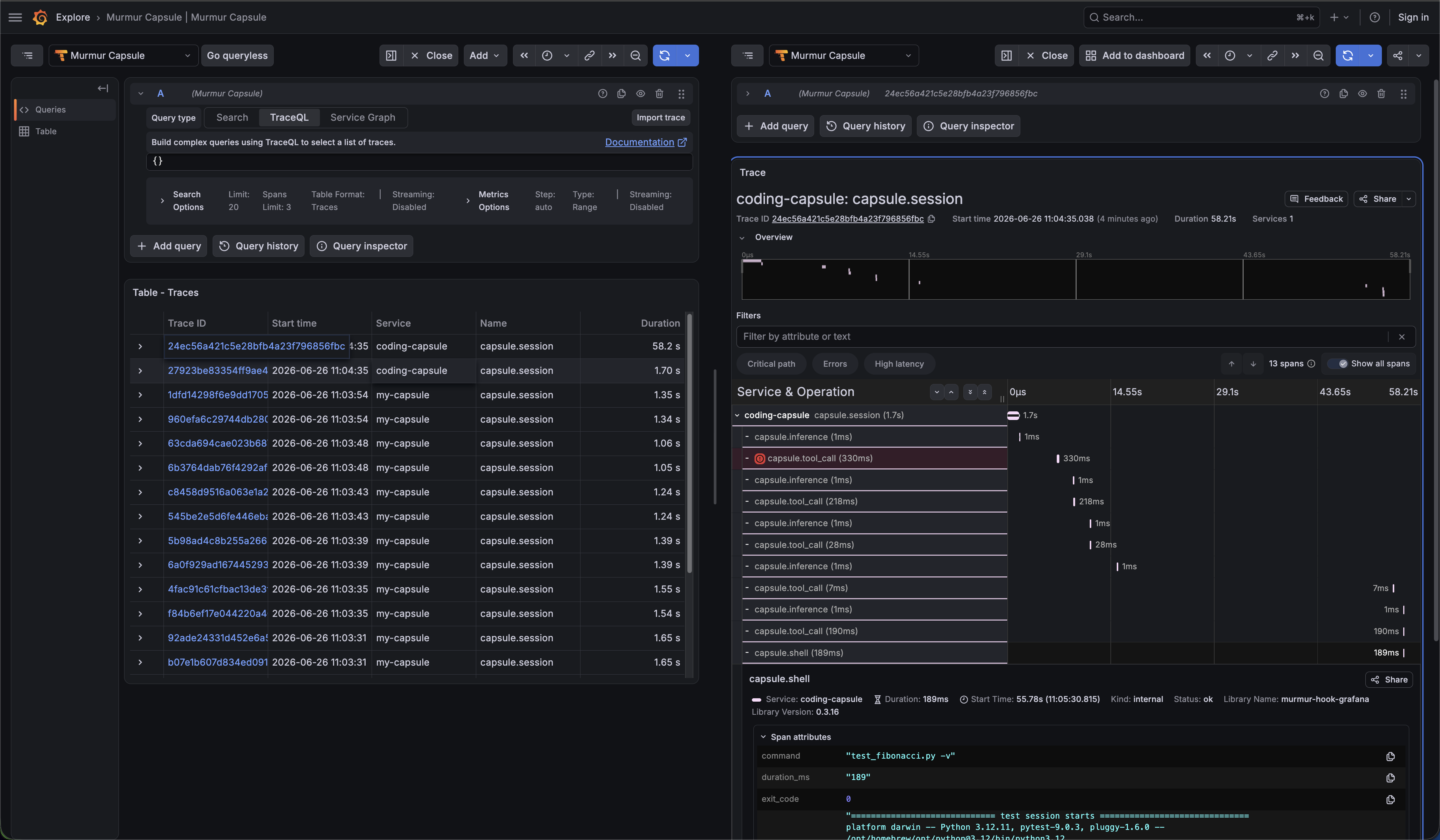The image size is (1440, 840).
Task: Click Import trace button
Action: click(x=661, y=118)
